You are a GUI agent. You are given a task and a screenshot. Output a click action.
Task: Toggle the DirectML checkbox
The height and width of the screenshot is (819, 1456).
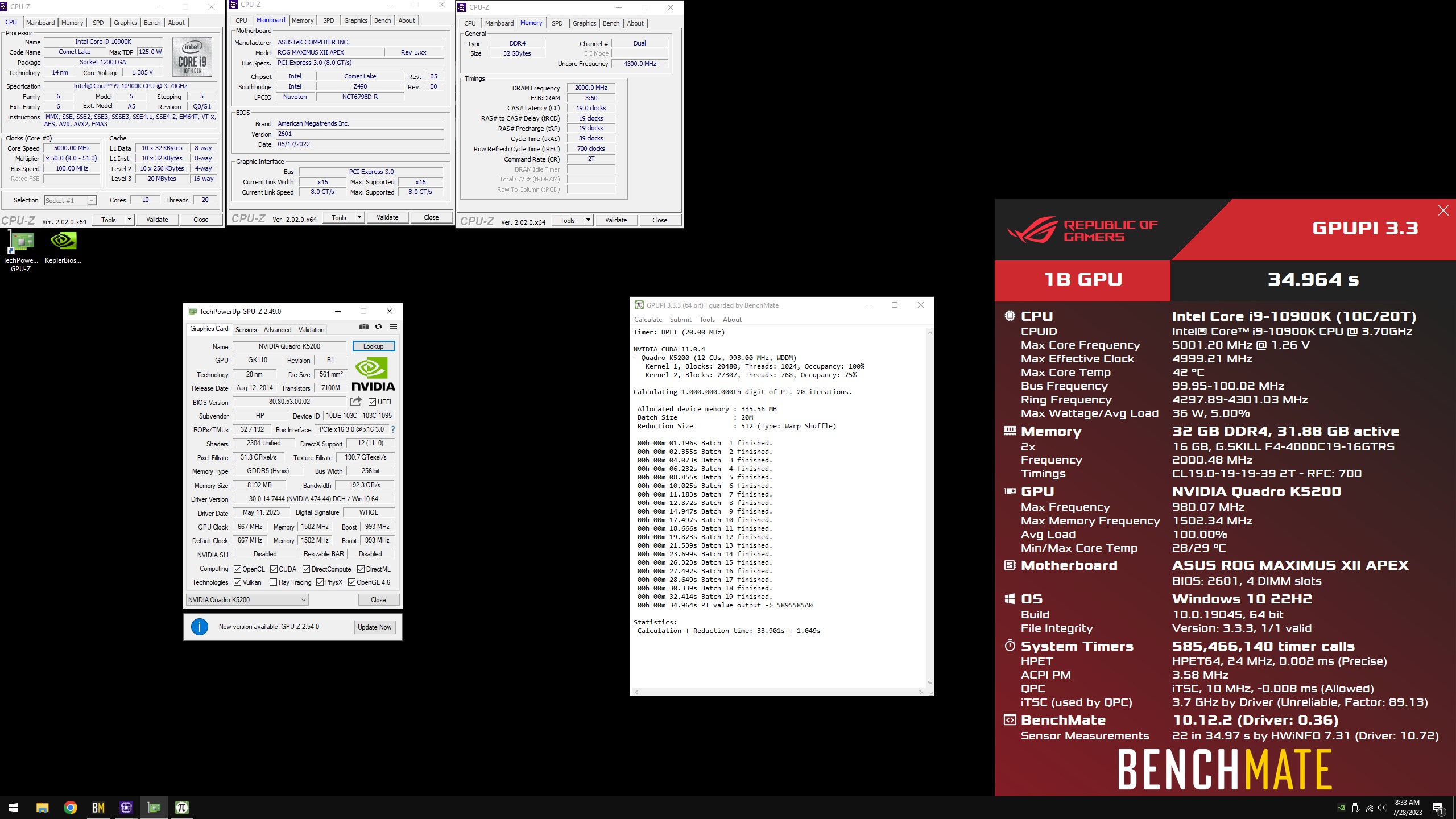pyautogui.click(x=361, y=569)
